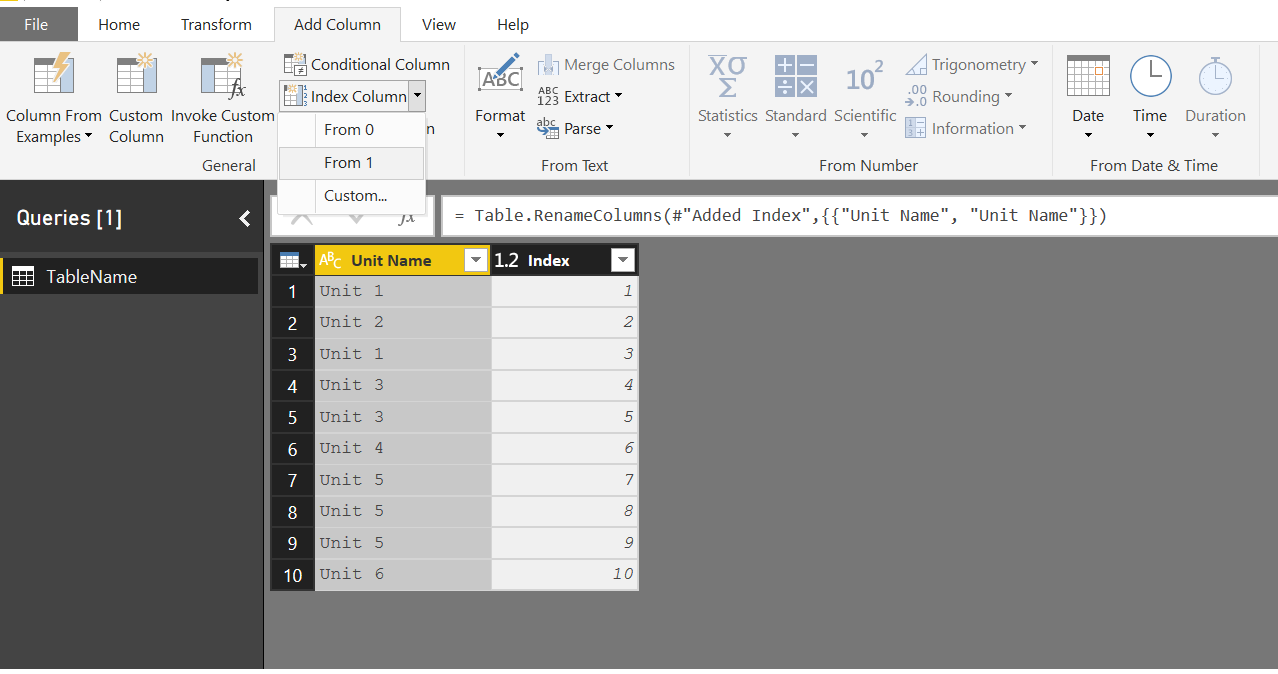This screenshot has width=1278, height=674.
Task: Open the Rounding dropdown
Action: point(959,96)
